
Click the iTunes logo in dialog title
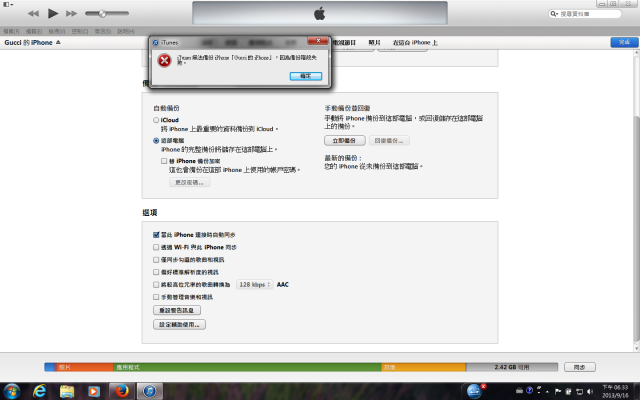click(156, 42)
